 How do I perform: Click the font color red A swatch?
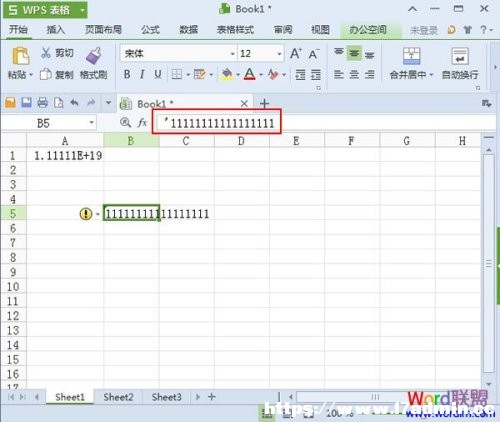[x=250, y=74]
